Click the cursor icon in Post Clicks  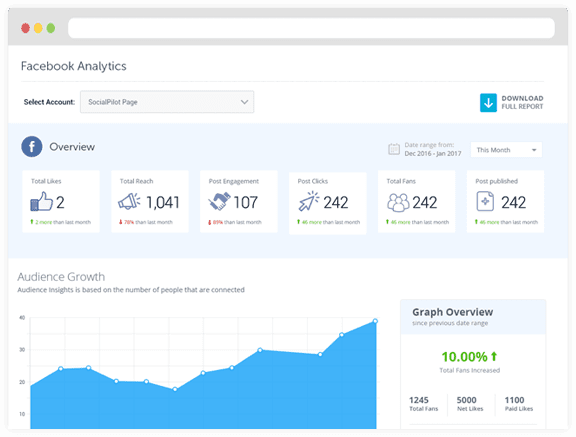pos(309,201)
